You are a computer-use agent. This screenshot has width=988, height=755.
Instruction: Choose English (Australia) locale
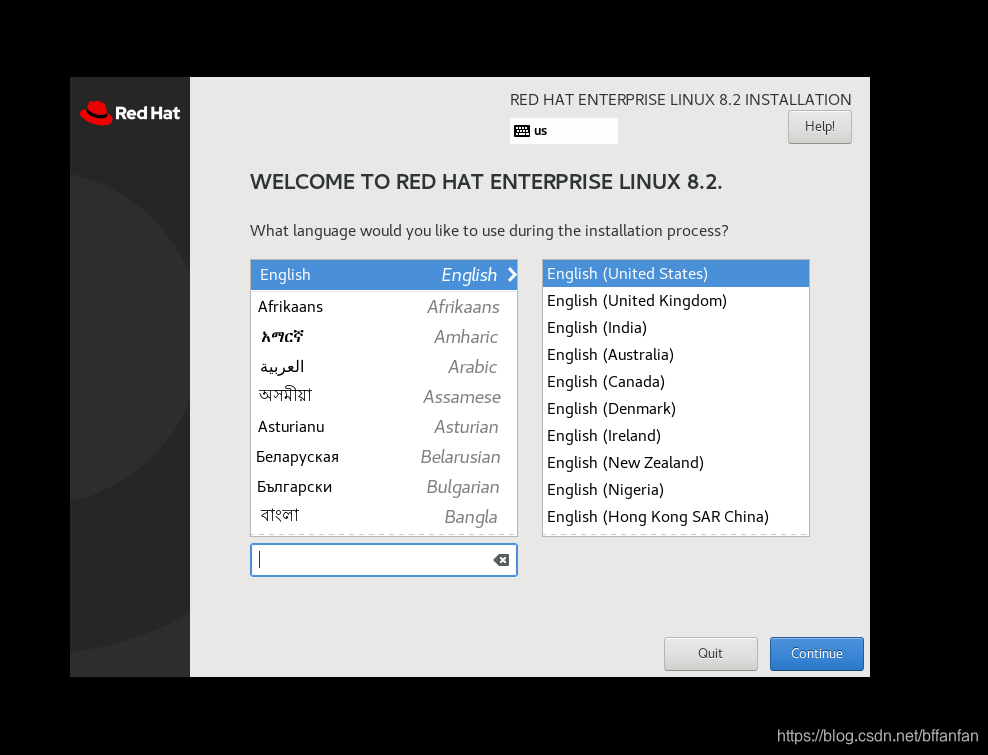tap(675, 355)
